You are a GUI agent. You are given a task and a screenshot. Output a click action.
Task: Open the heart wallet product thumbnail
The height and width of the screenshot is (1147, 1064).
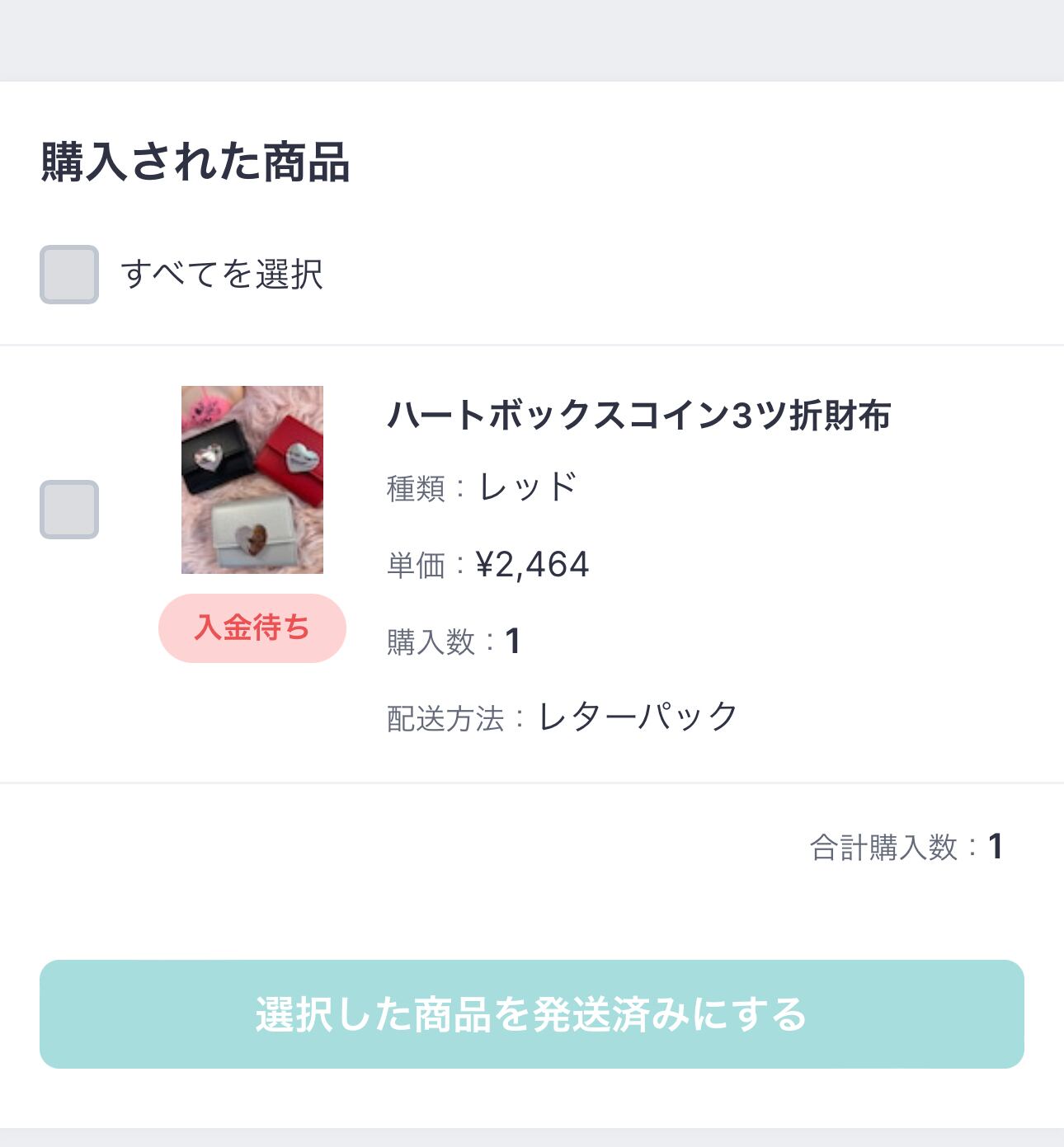(252, 480)
